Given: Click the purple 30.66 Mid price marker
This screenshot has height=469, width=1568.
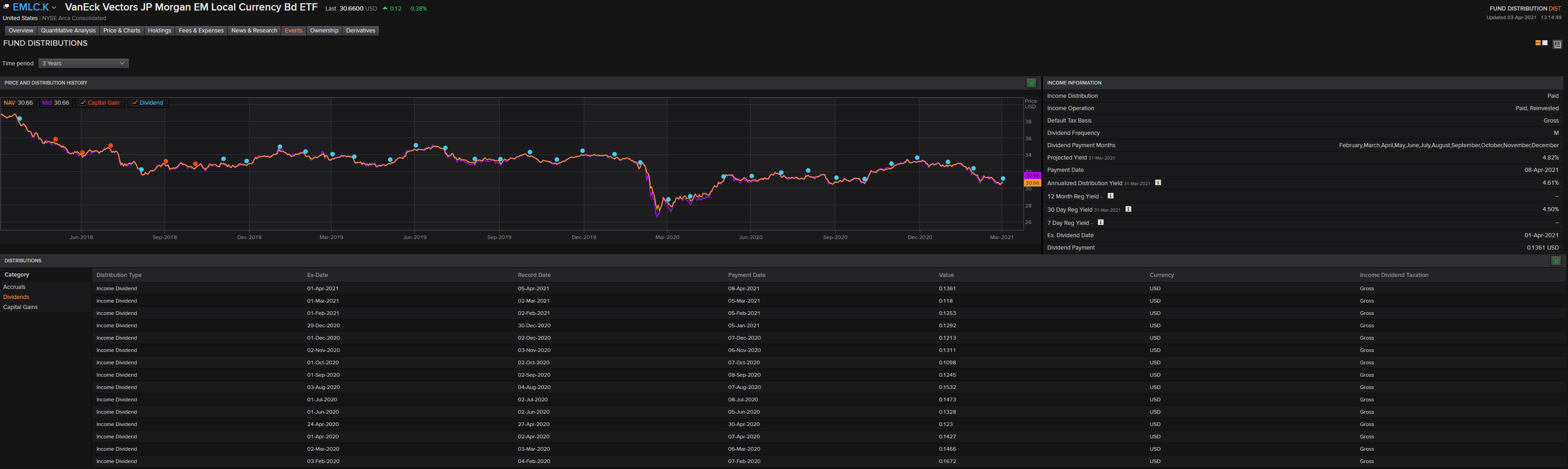Looking at the screenshot, I should click(x=1033, y=175).
